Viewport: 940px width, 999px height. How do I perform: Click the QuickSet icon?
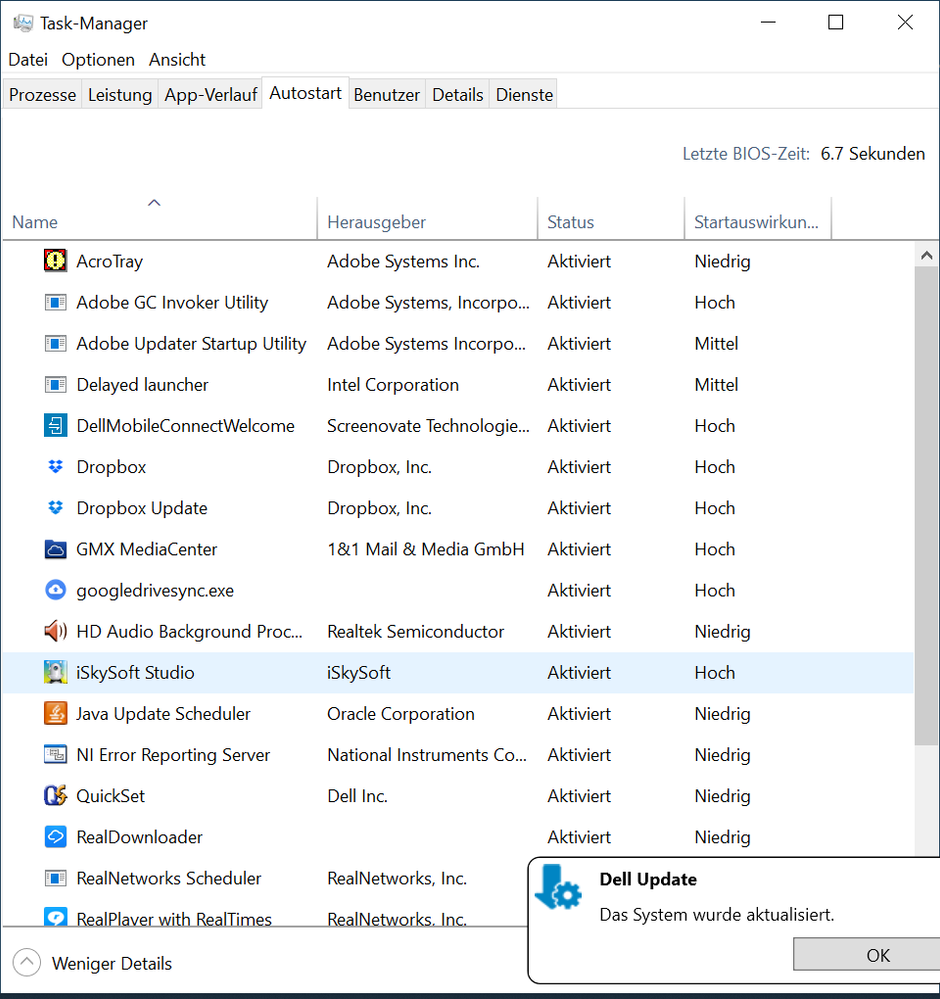55,796
